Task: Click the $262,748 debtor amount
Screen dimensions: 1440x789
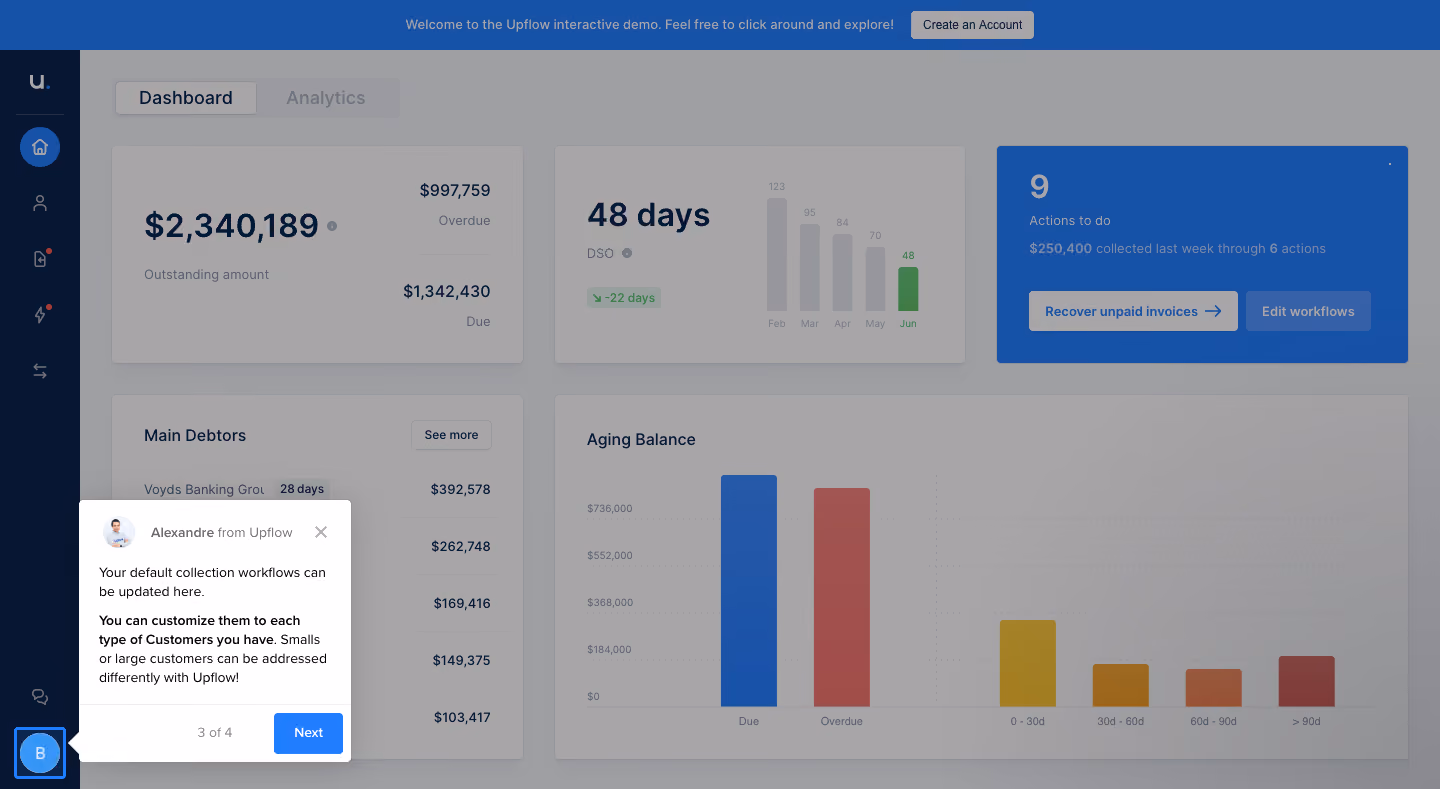Action: point(460,546)
